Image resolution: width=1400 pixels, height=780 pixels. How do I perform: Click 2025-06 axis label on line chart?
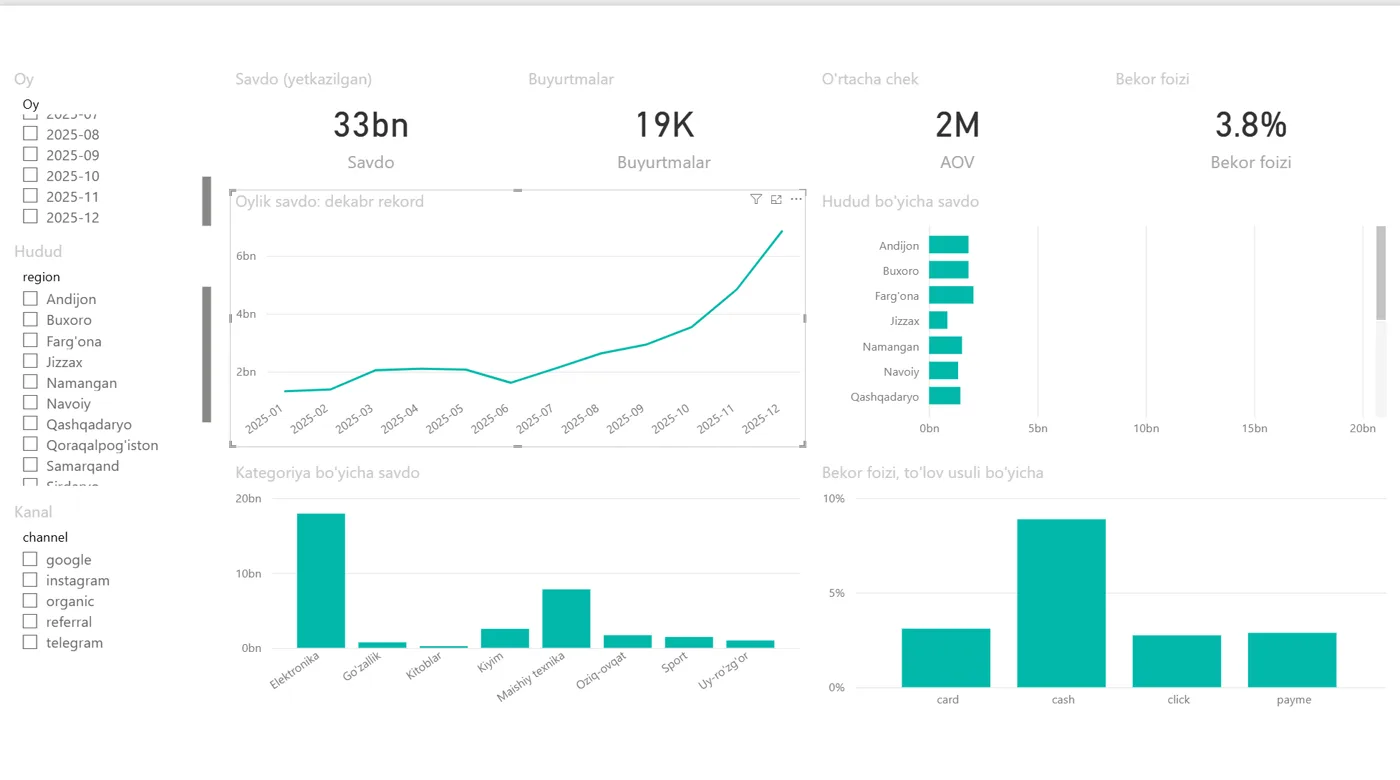[491, 419]
